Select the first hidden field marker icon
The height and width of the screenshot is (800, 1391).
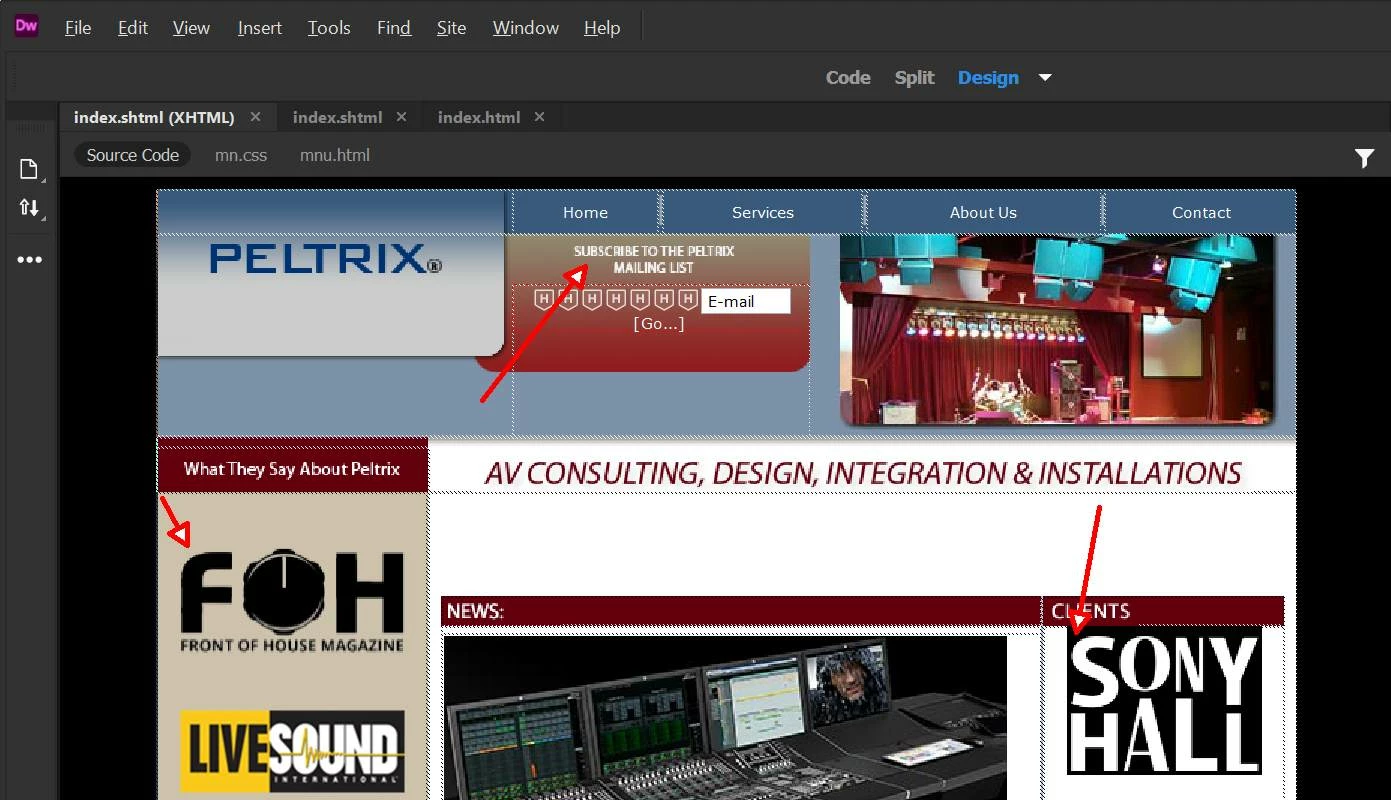[x=544, y=299]
